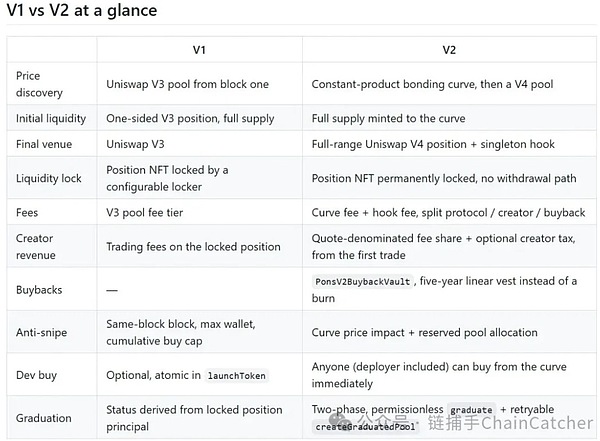
Task: Click the Initial liquidity row label
Action: click(51, 119)
